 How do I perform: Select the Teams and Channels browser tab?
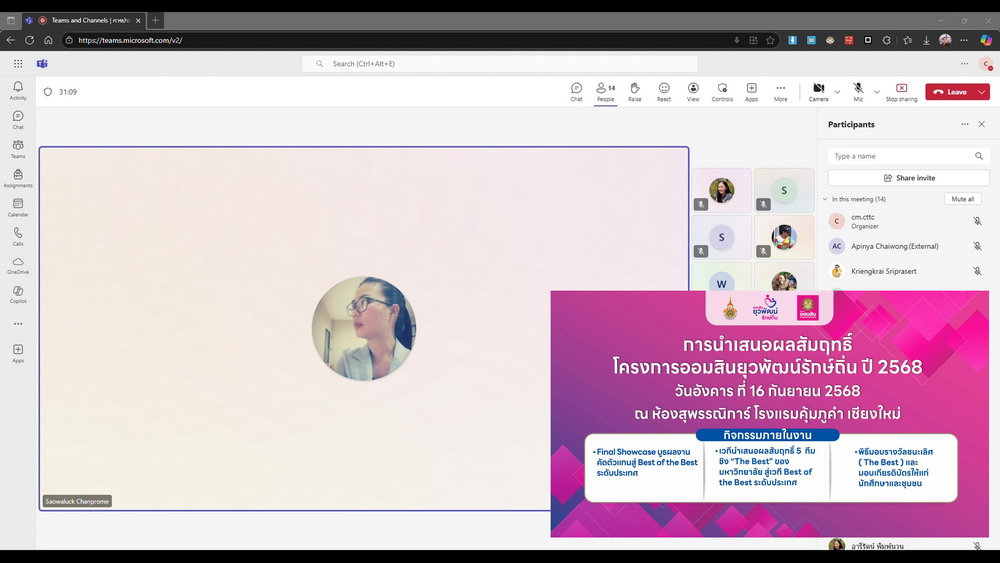tap(83, 20)
